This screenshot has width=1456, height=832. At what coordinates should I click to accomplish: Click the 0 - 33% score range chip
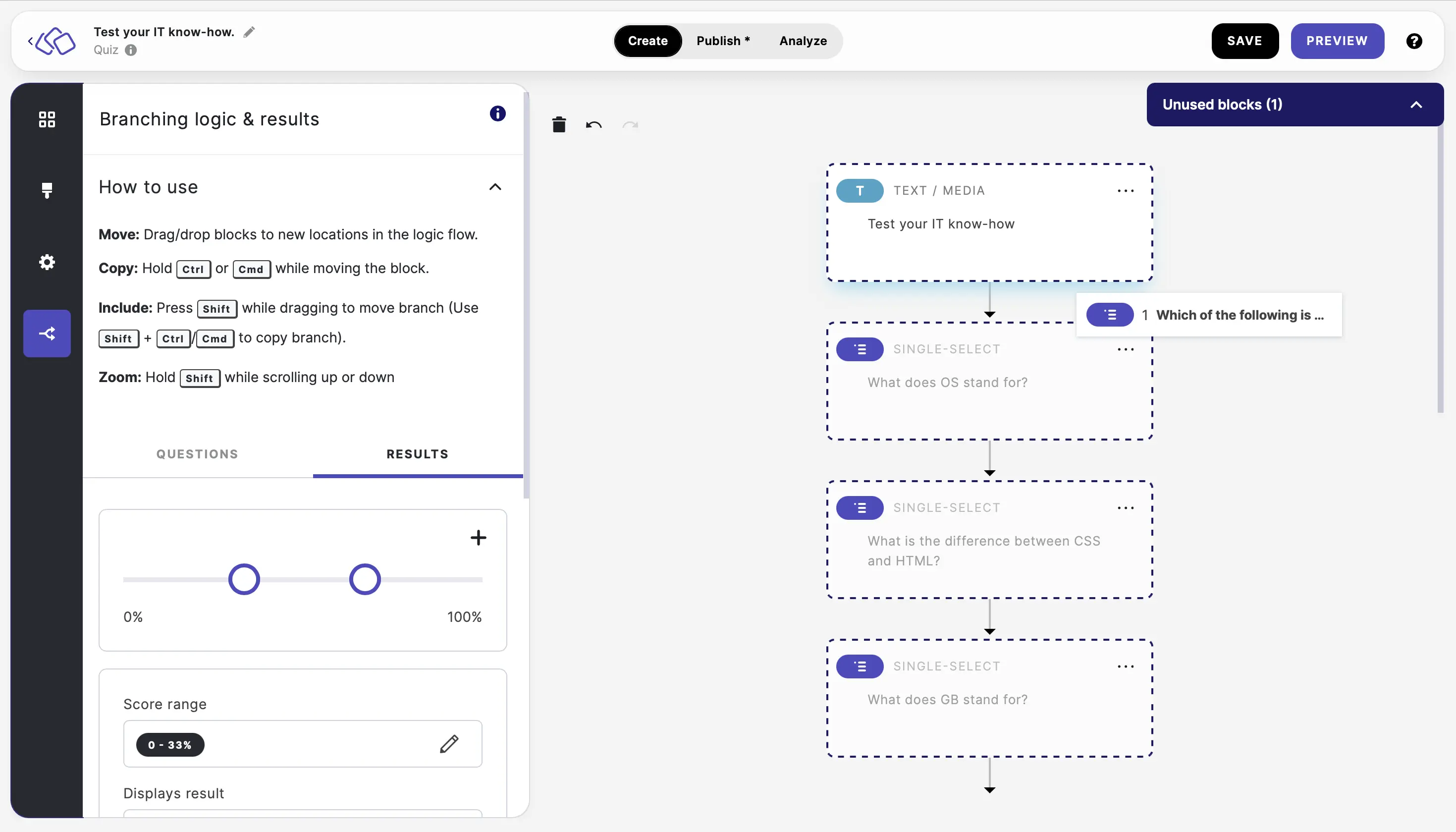170,745
